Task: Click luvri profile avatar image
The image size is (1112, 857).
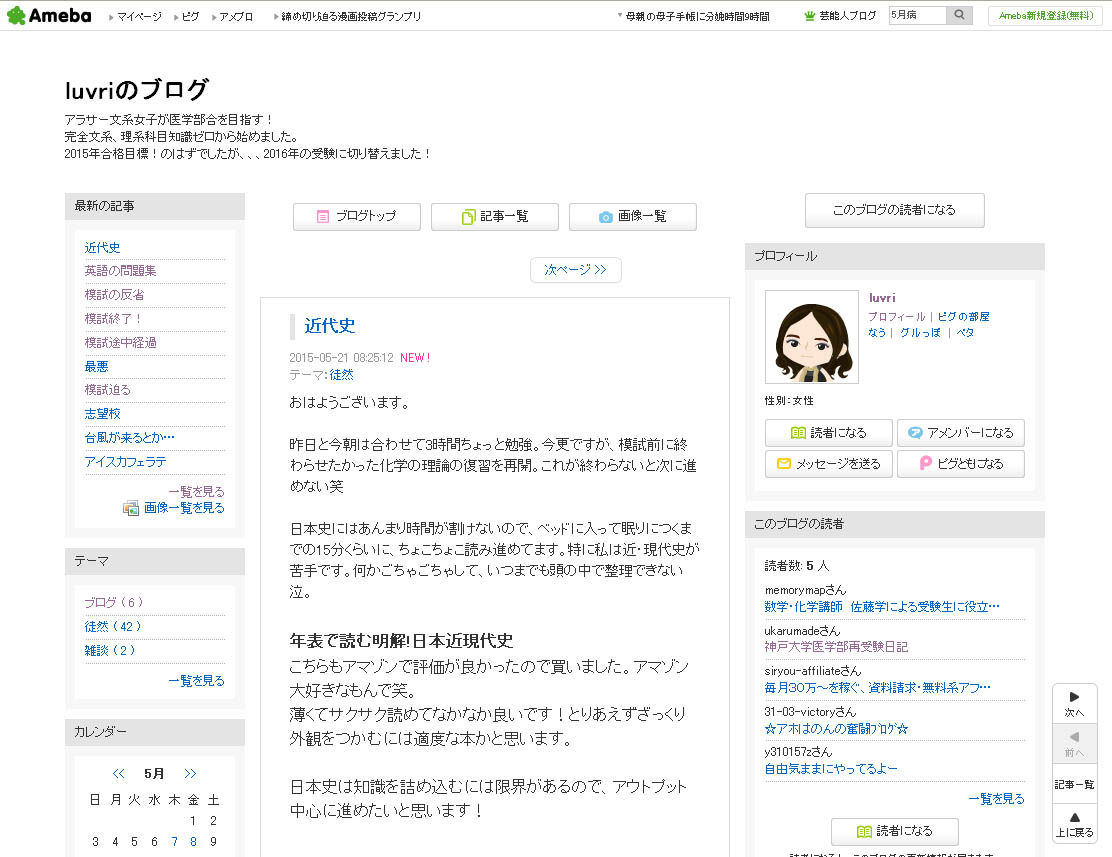Action: (812, 337)
